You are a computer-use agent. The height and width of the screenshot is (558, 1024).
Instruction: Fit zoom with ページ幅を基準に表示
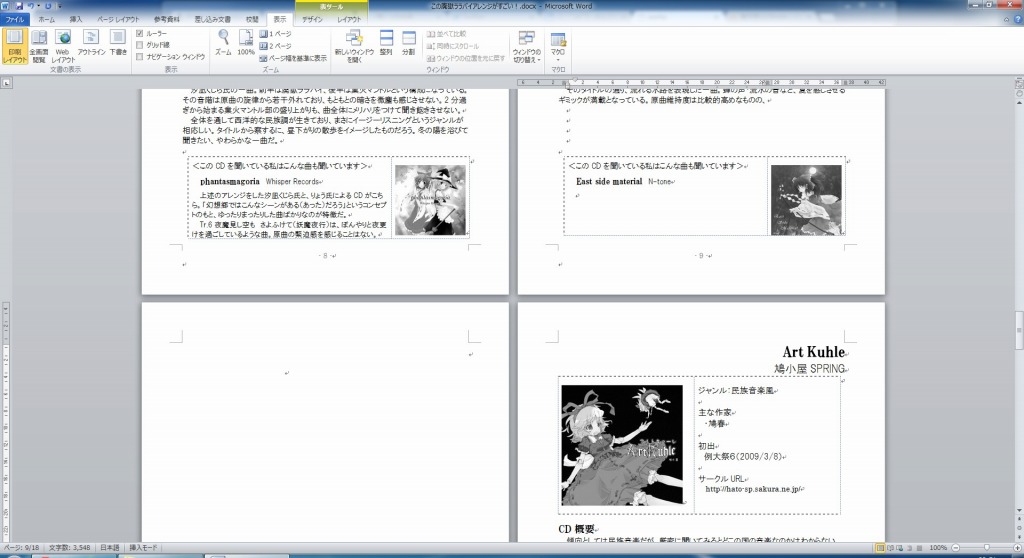pyautogui.click(x=293, y=58)
